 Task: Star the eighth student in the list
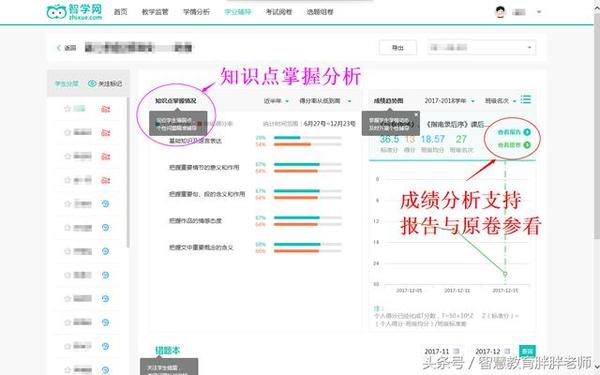(68, 275)
